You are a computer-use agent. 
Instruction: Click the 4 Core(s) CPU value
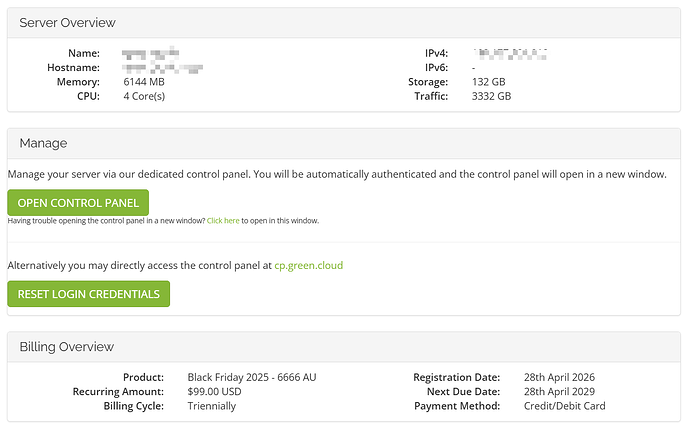pos(144,96)
